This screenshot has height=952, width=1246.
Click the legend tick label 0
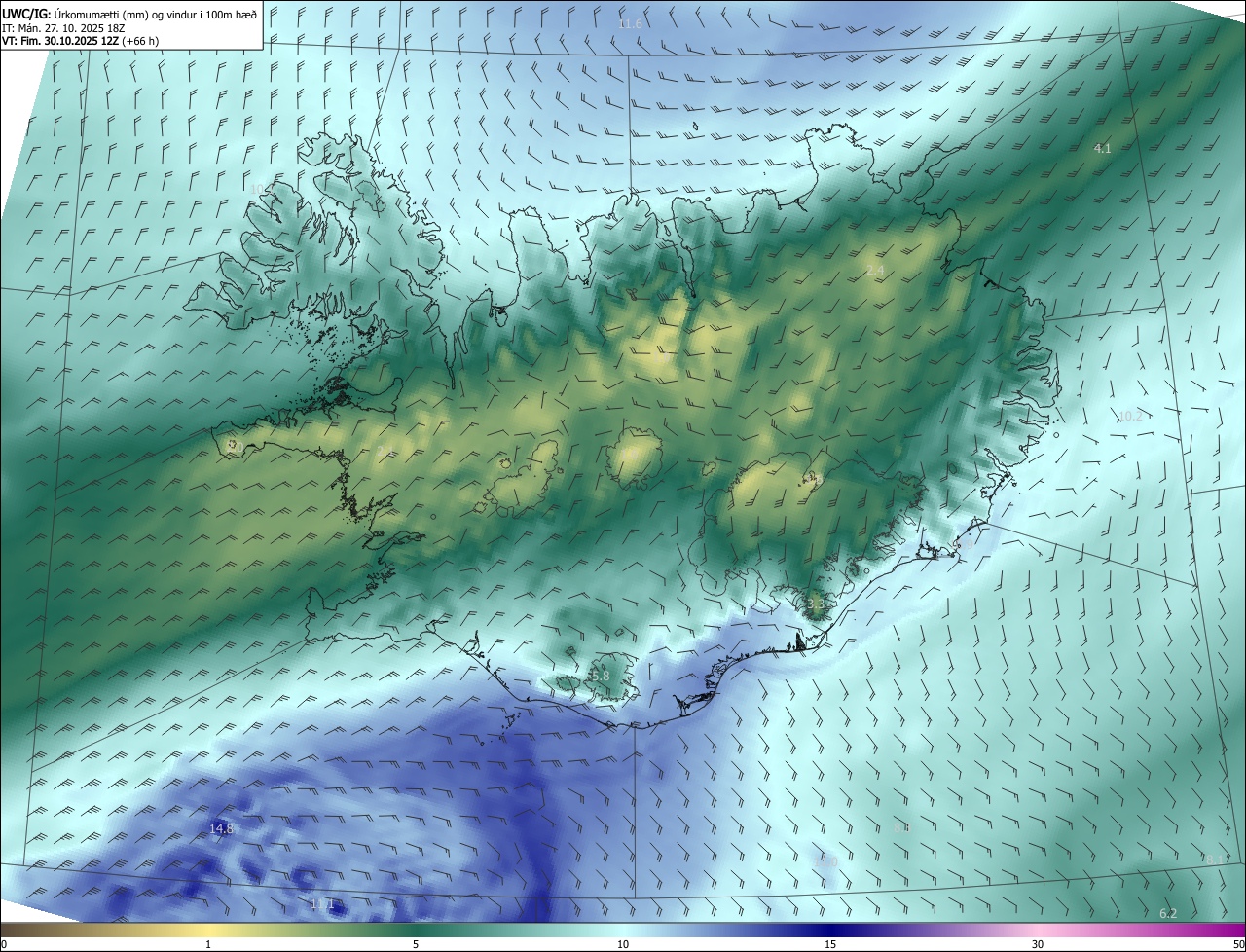[4, 944]
